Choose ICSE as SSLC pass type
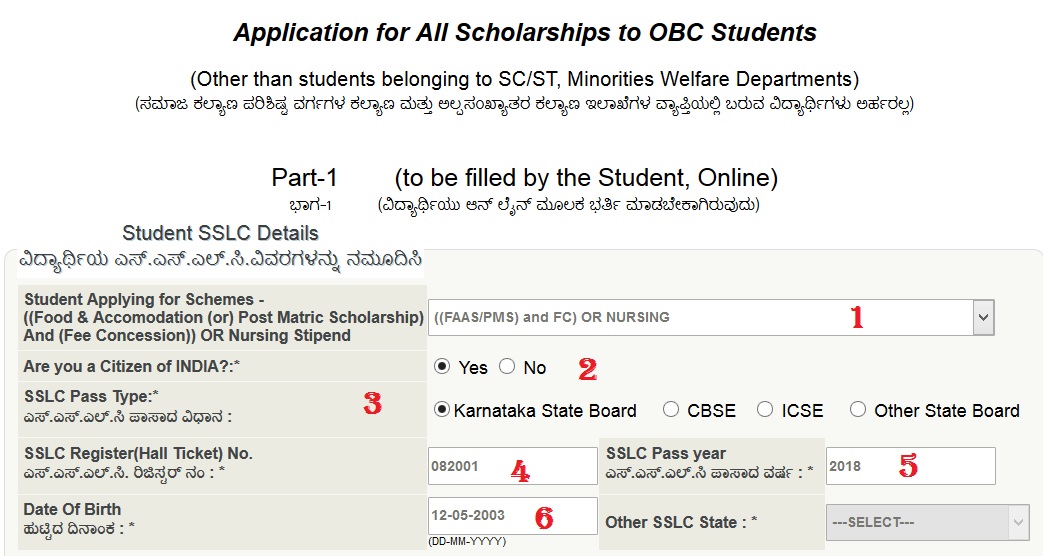Image resolution: width=1043 pixels, height=556 pixels. [x=765, y=410]
